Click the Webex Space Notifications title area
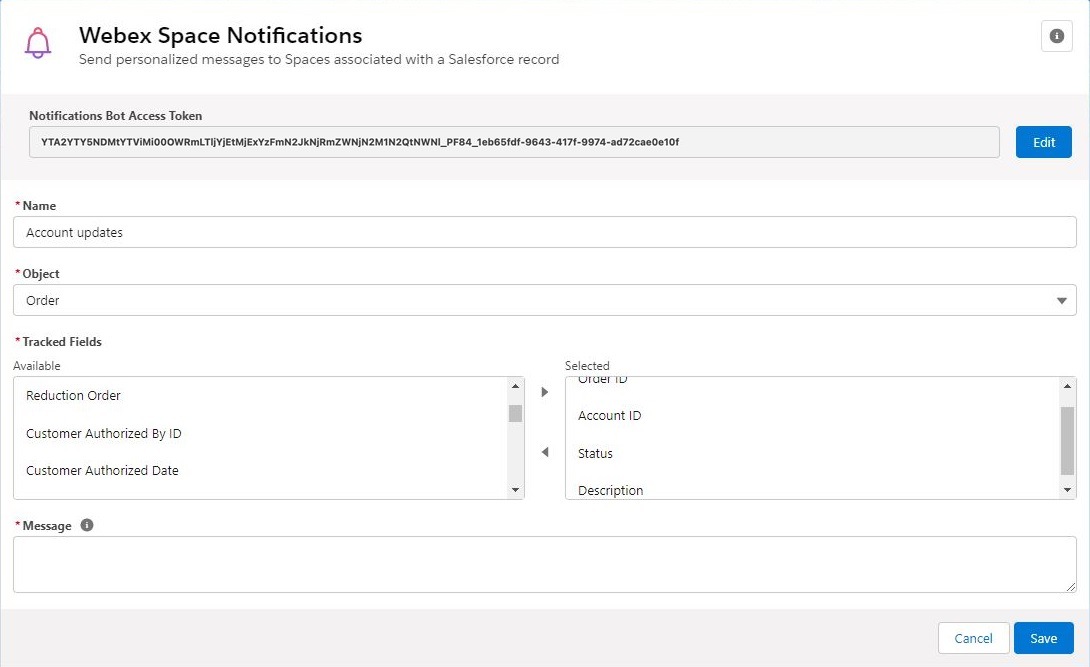 click(220, 35)
